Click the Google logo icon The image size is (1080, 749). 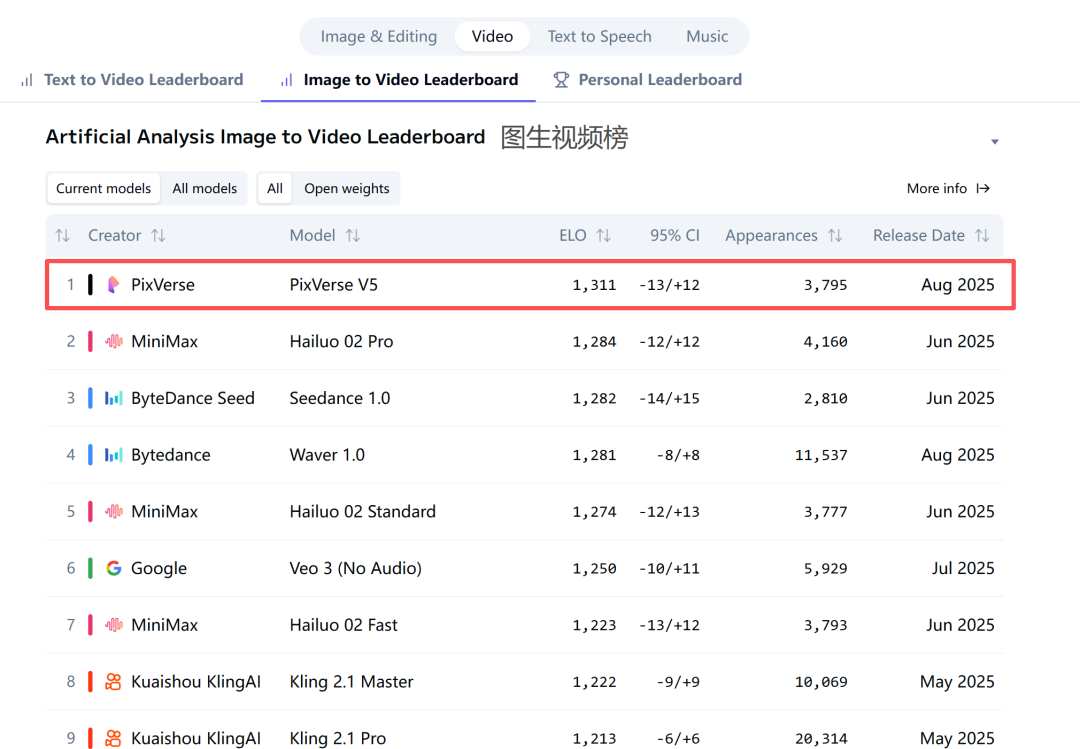point(113,568)
